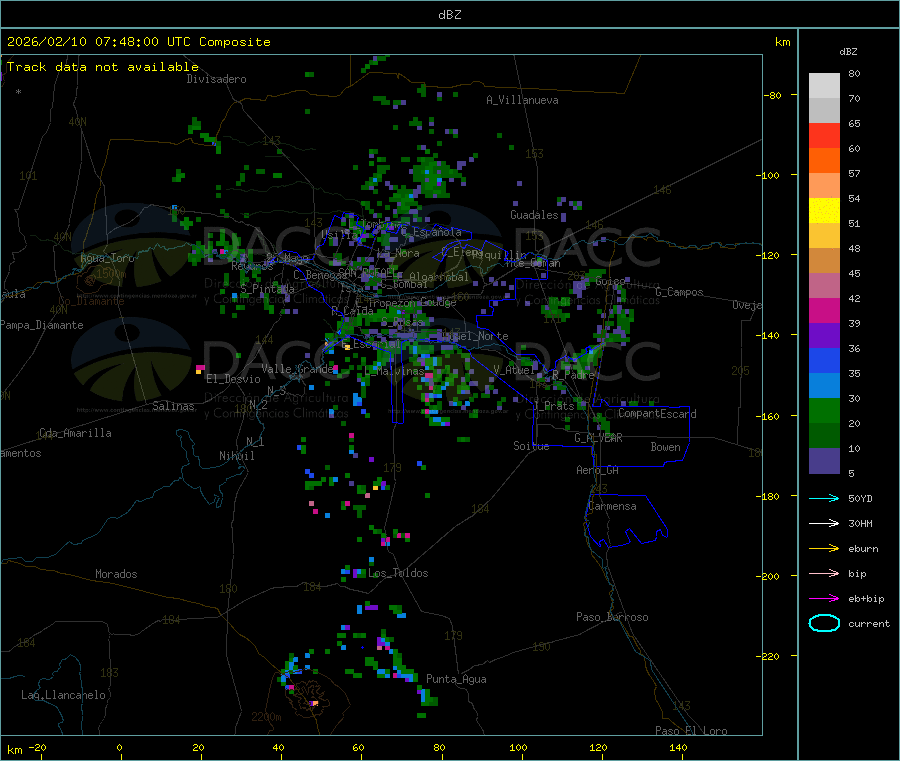Viewport: 900px width, 761px height.
Task: Click the 'Soitue' map label
Action: (531, 446)
